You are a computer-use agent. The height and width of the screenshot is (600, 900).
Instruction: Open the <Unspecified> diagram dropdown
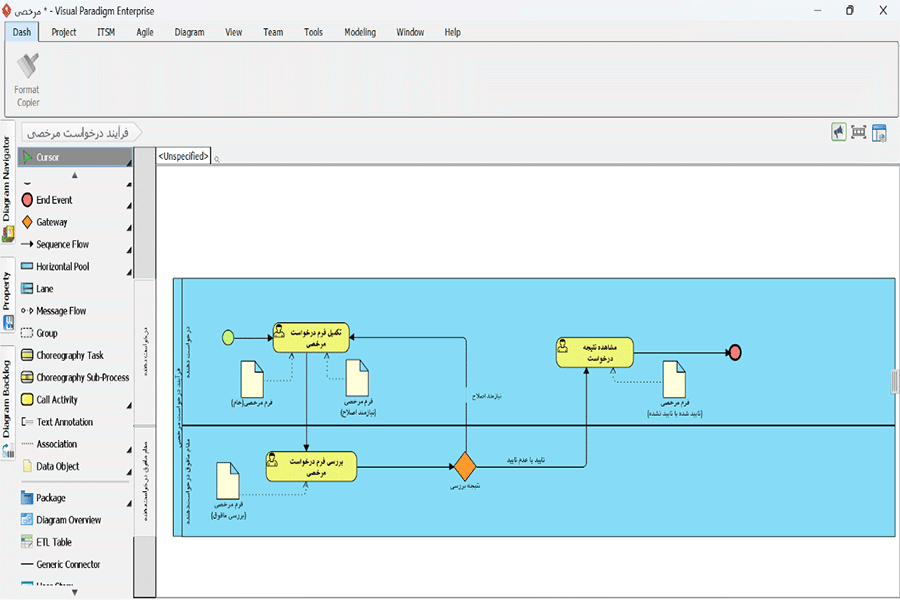click(x=184, y=156)
